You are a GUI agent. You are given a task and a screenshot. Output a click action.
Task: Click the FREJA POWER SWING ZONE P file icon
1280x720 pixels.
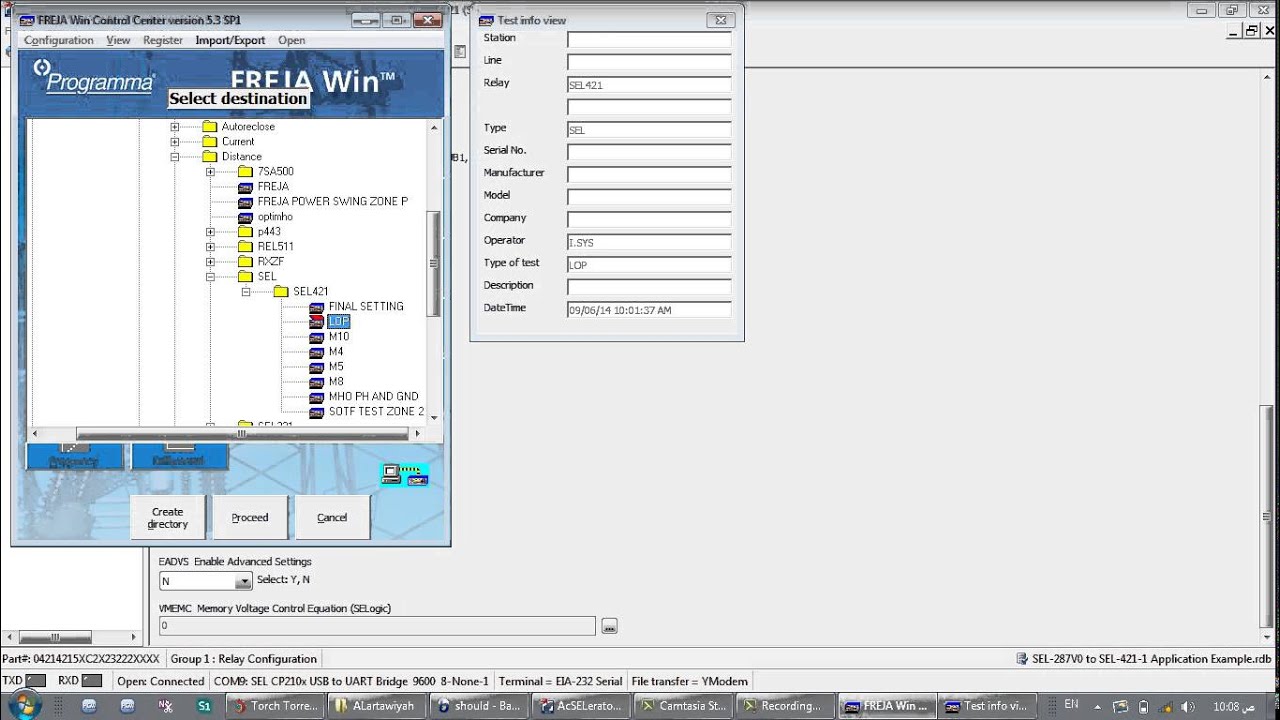(246, 202)
